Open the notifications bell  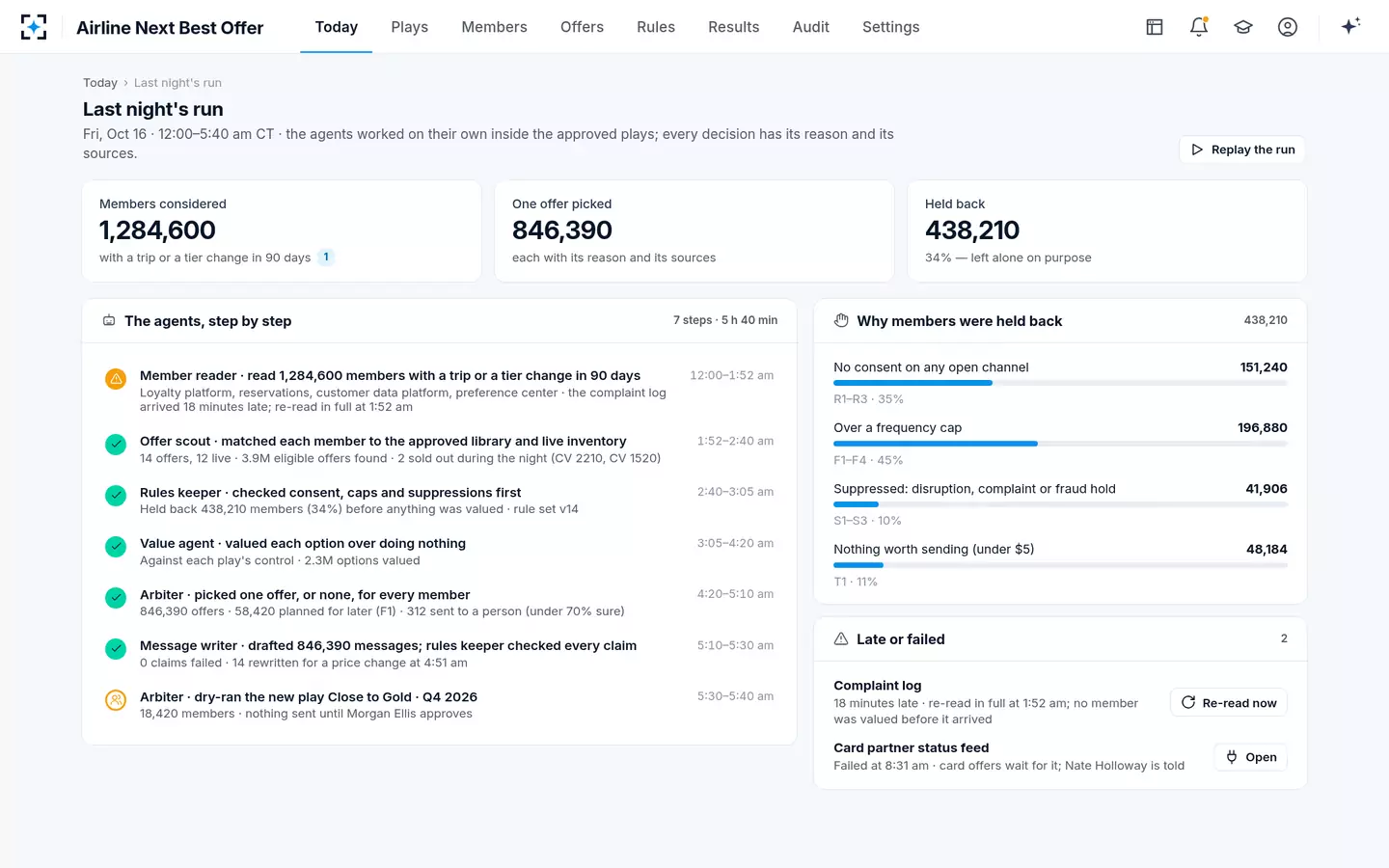[1199, 27]
